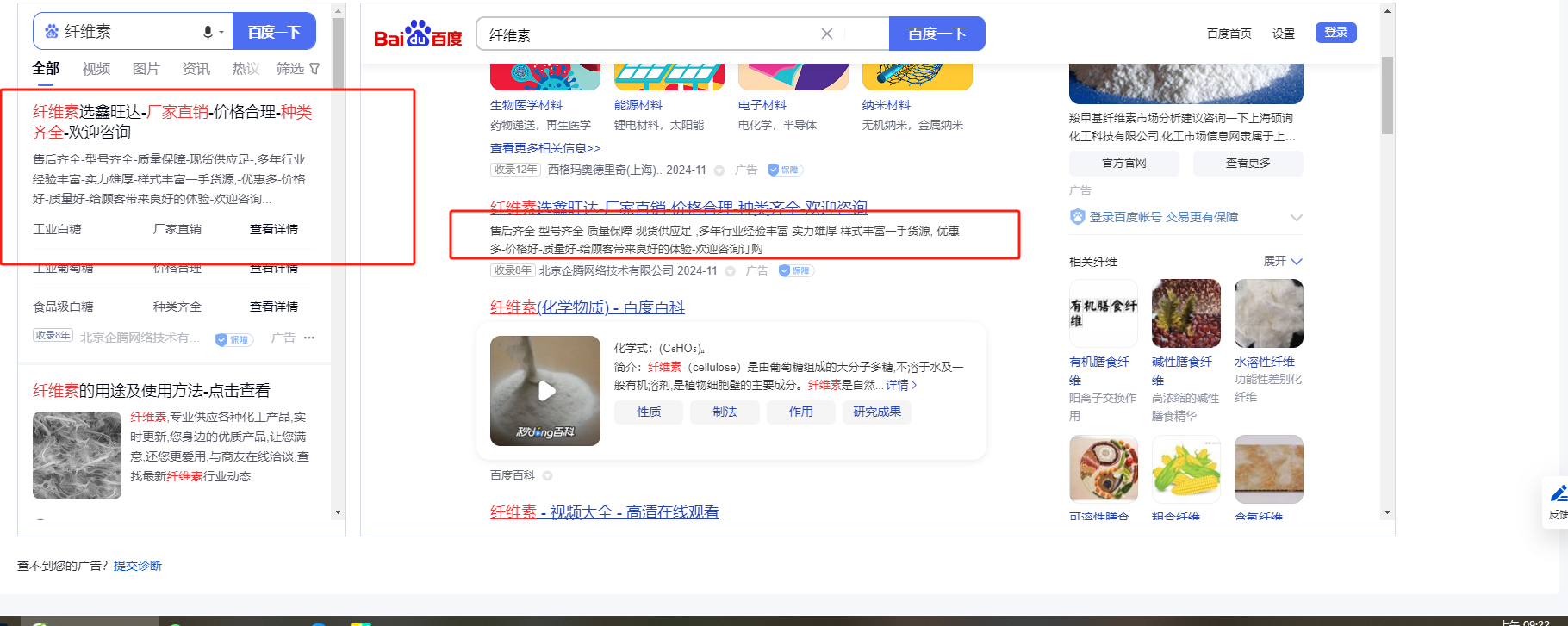Click 百度一下 in the desktop preview

click(x=937, y=34)
